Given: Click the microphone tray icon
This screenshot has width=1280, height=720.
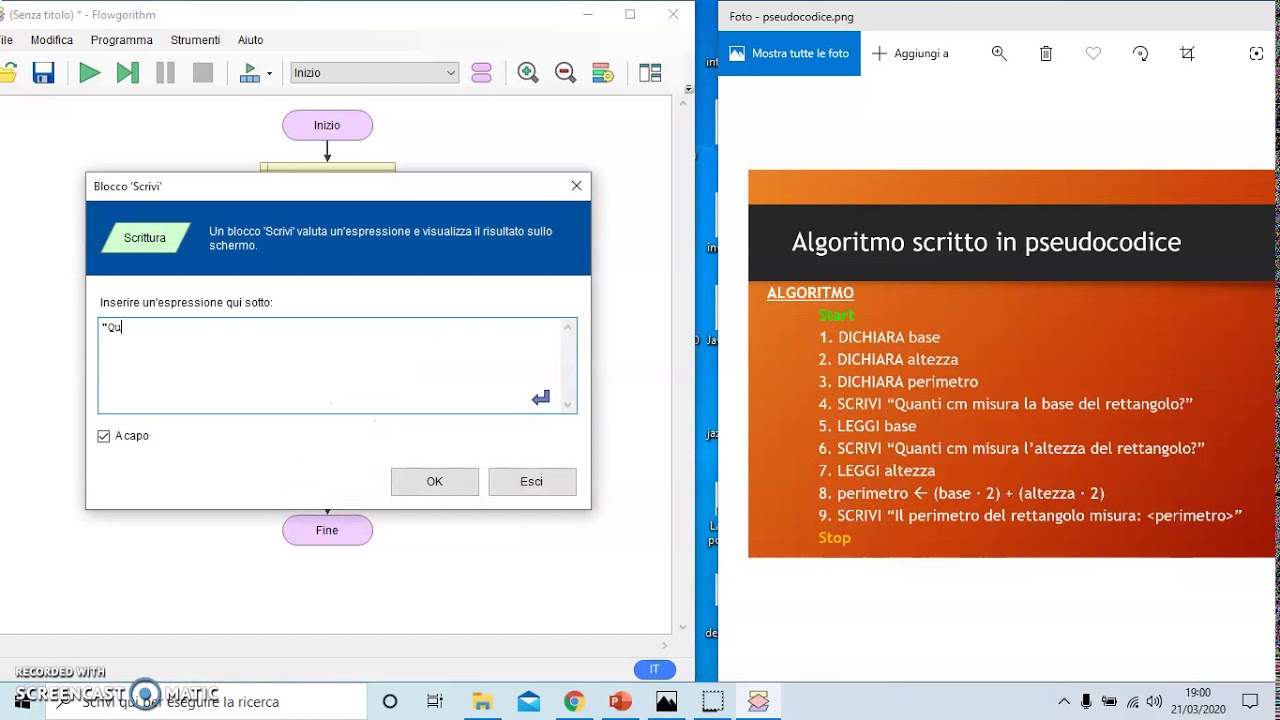Looking at the screenshot, I should point(1086,701).
